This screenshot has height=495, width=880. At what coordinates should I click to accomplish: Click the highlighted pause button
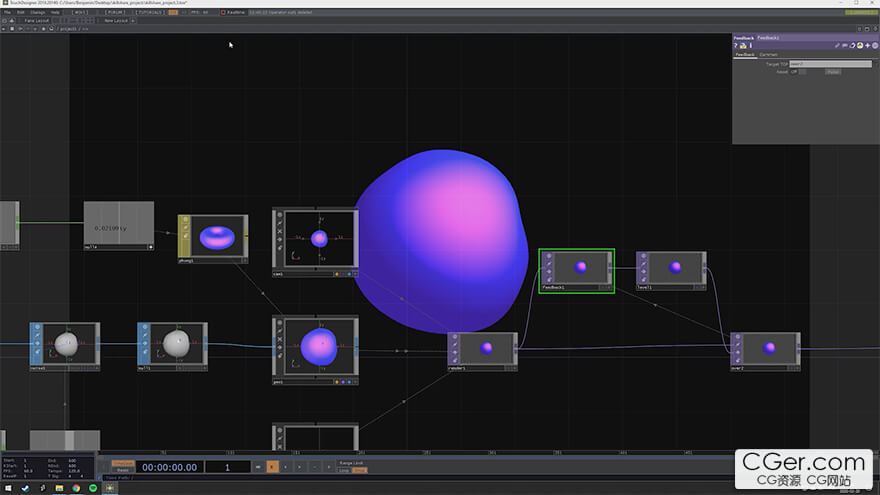pyautogui.click(x=272, y=467)
